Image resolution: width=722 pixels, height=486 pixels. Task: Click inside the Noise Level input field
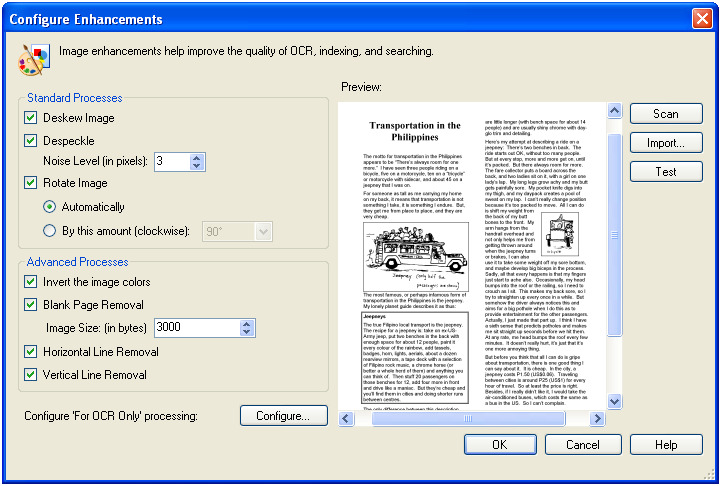click(172, 162)
